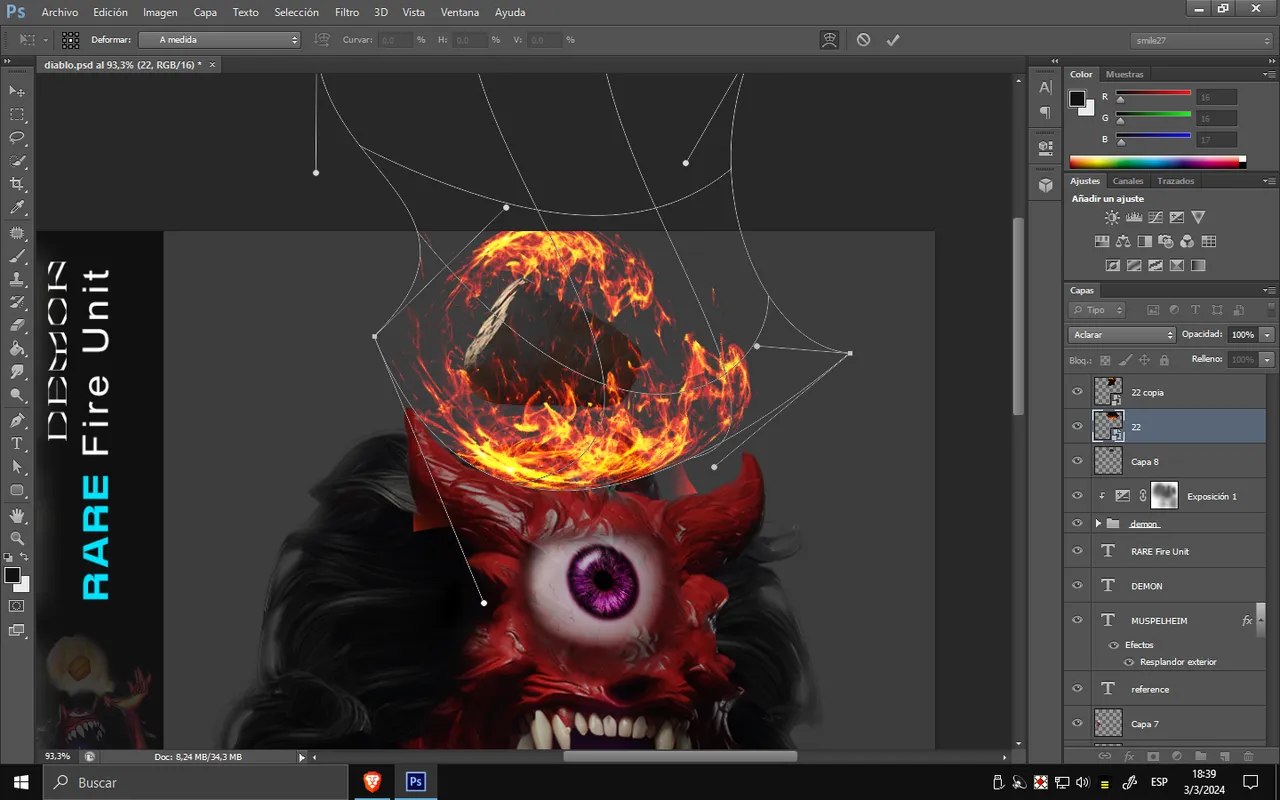1280x800 pixels.
Task: Select the Rectangular Marquee tool
Action: point(17,115)
